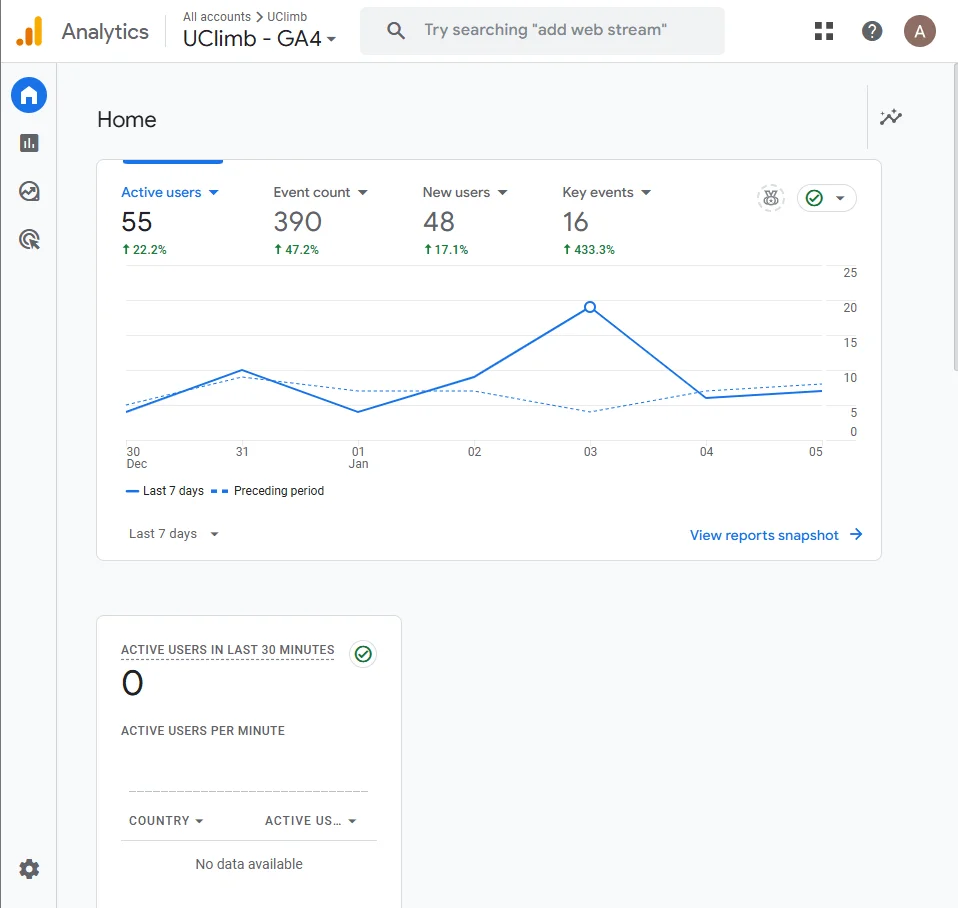The width and height of the screenshot is (958, 908).
Task: Open your account avatar
Action: pos(919,30)
